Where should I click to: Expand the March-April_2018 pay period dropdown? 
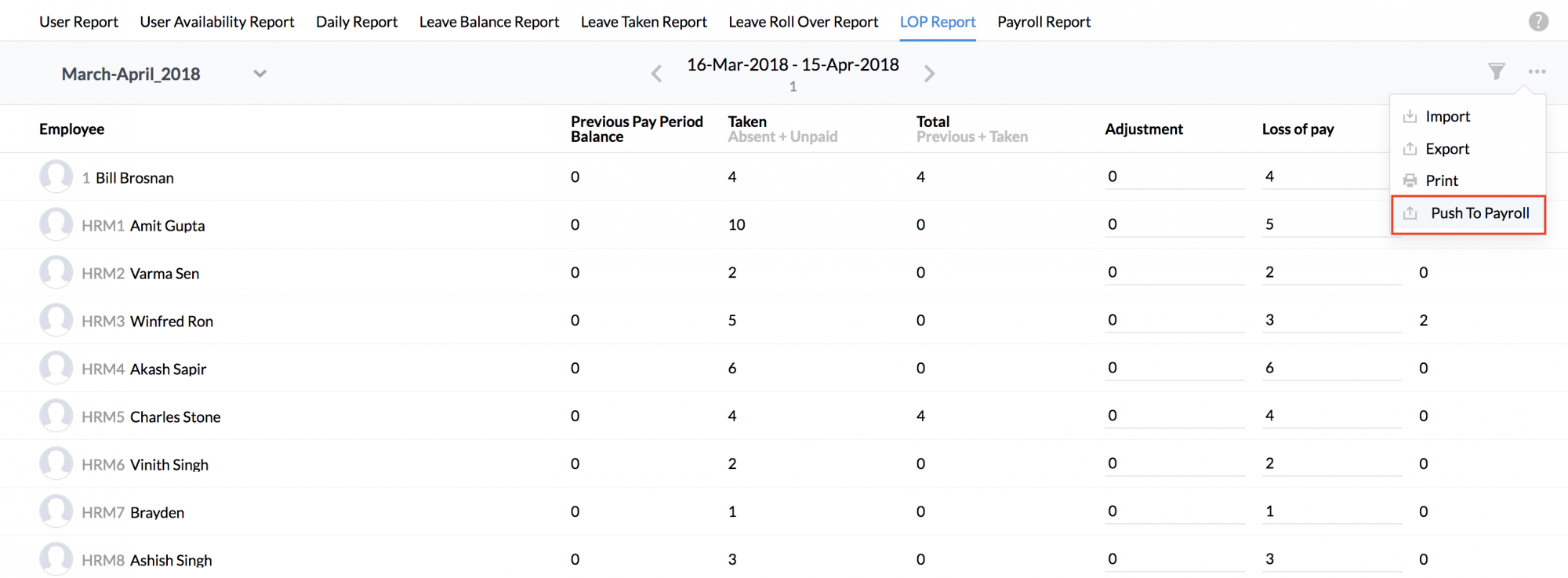pyautogui.click(x=260, y=74)
